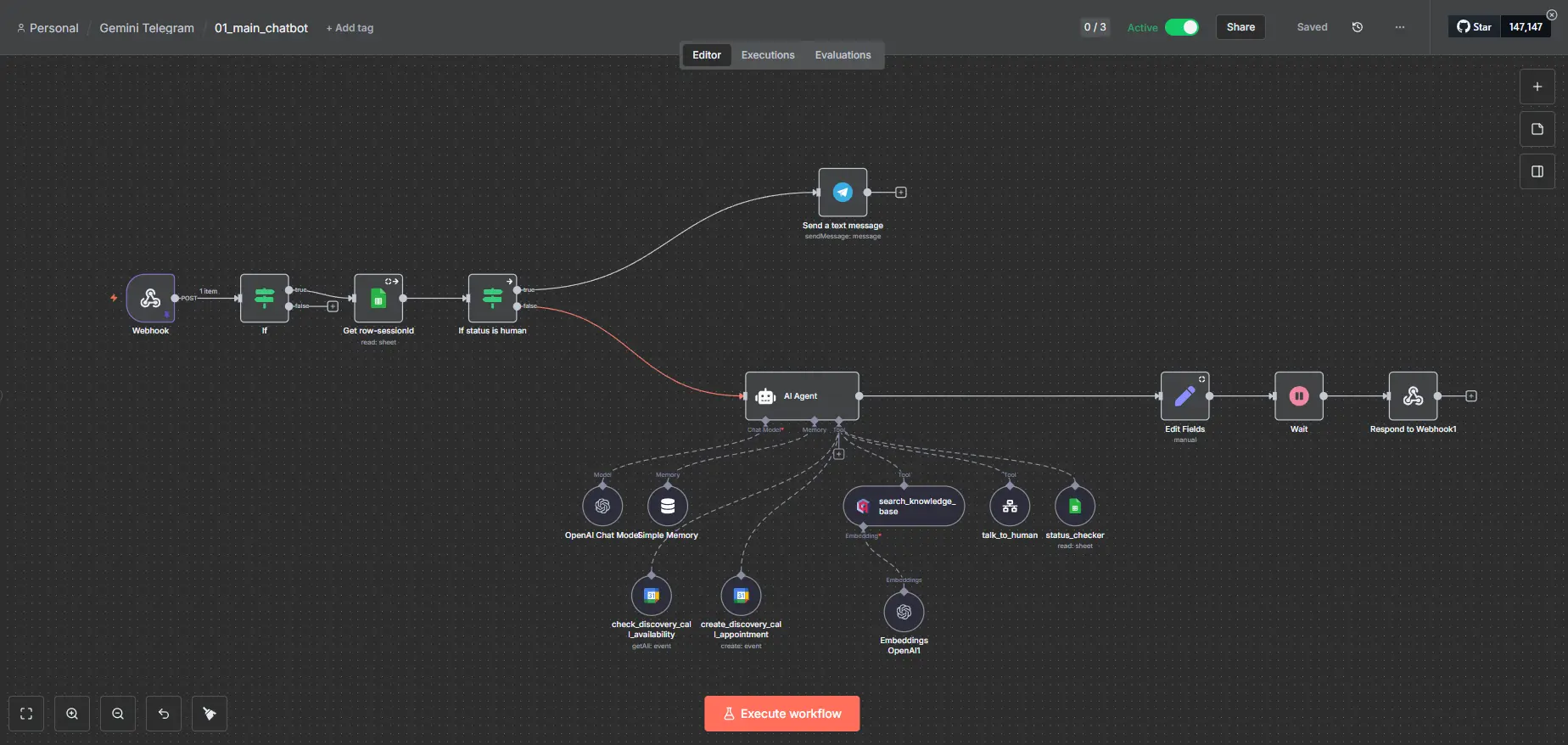The image size is (1568, 745).
Task: Click the Execute workflow button
Action: click(781, 714)
